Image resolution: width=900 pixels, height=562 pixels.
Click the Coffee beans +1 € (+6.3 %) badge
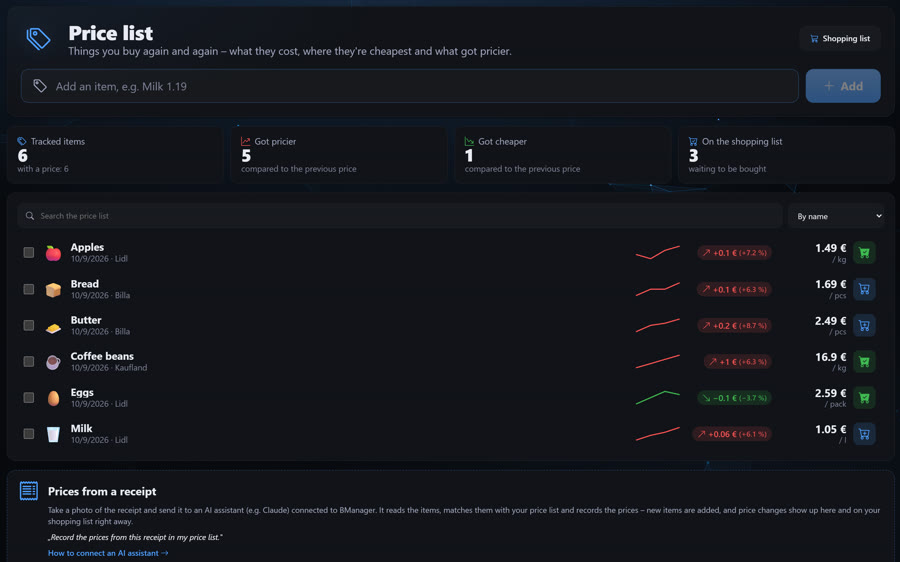tap(738, 362)
